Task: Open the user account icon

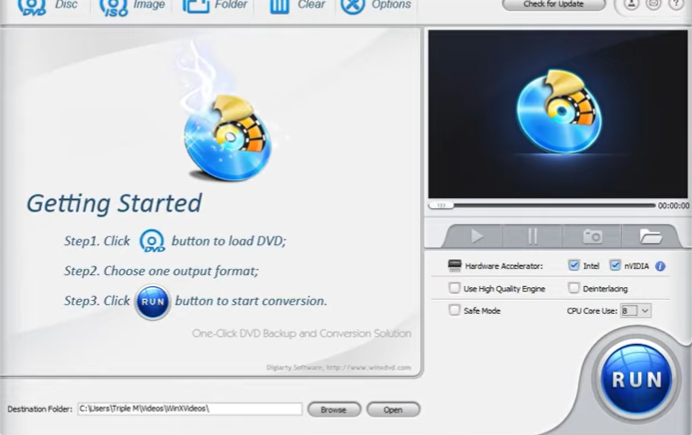Action: (x=631, y=4)
